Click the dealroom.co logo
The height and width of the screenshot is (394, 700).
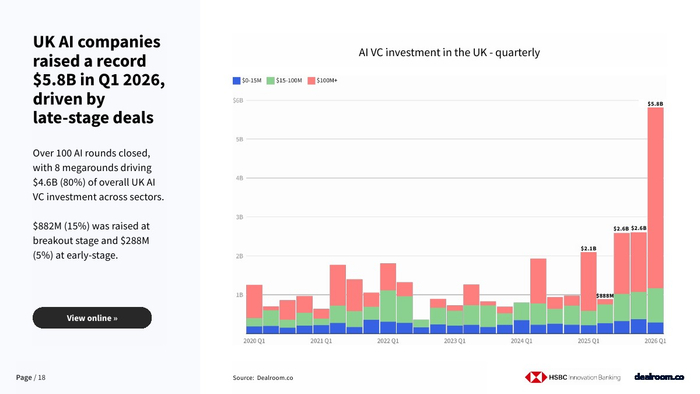659,377
